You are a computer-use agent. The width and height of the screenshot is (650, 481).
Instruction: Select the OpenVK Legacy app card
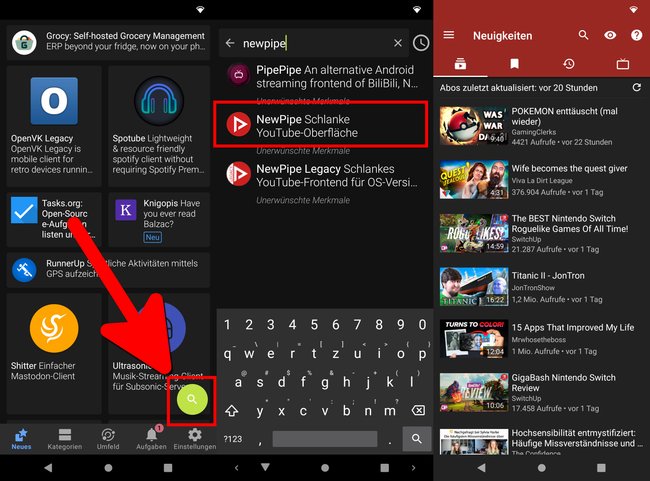54,126
